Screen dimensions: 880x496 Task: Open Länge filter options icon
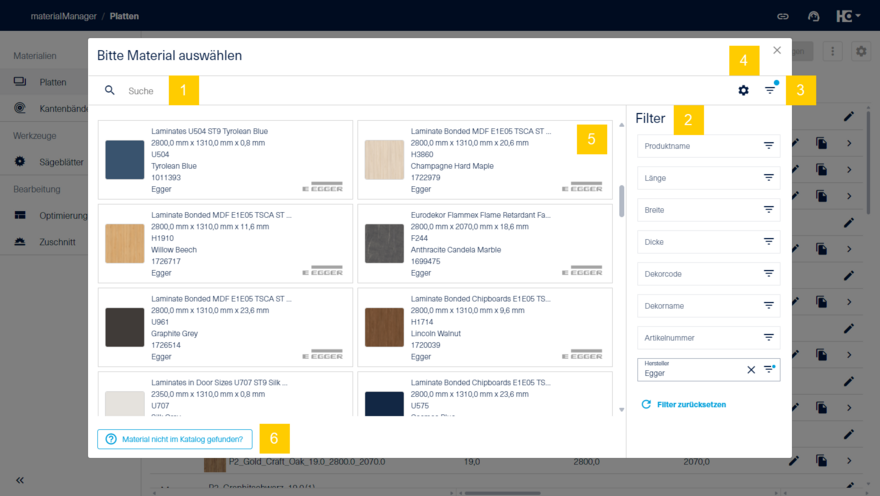[768, 178]
